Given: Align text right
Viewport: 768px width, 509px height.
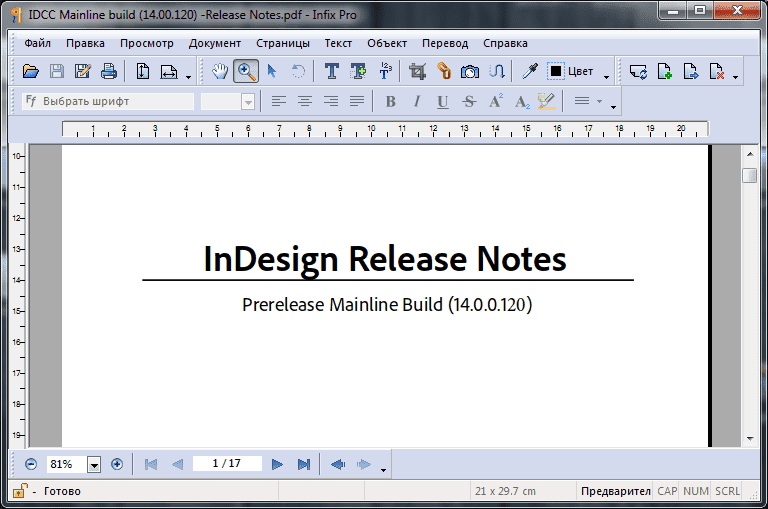Looking at the screenshot, I should pyautogui.click(x=331, y=101).
